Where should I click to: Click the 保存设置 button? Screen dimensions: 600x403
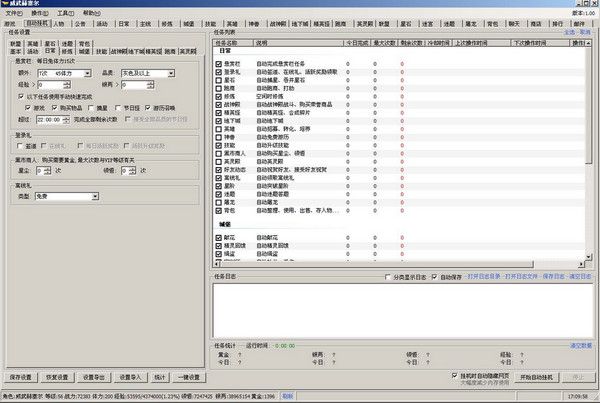[21, 377]
